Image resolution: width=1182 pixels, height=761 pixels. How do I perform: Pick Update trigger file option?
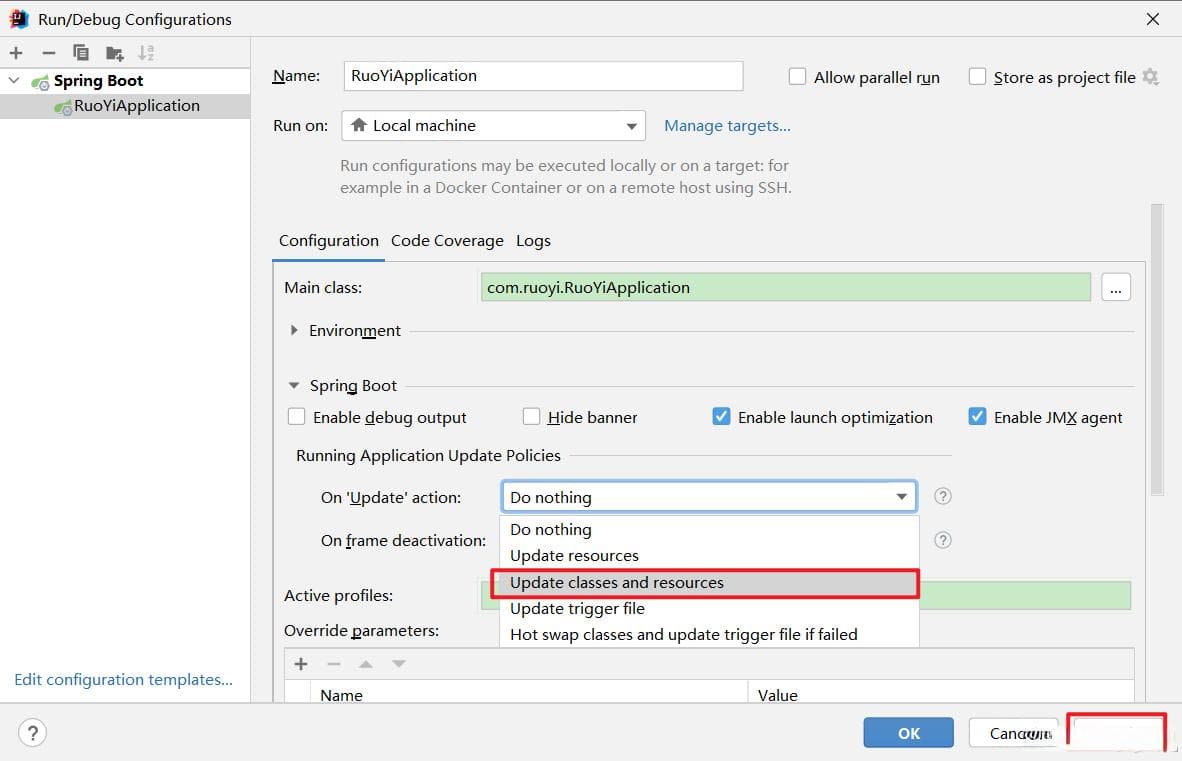pos(709,609)
